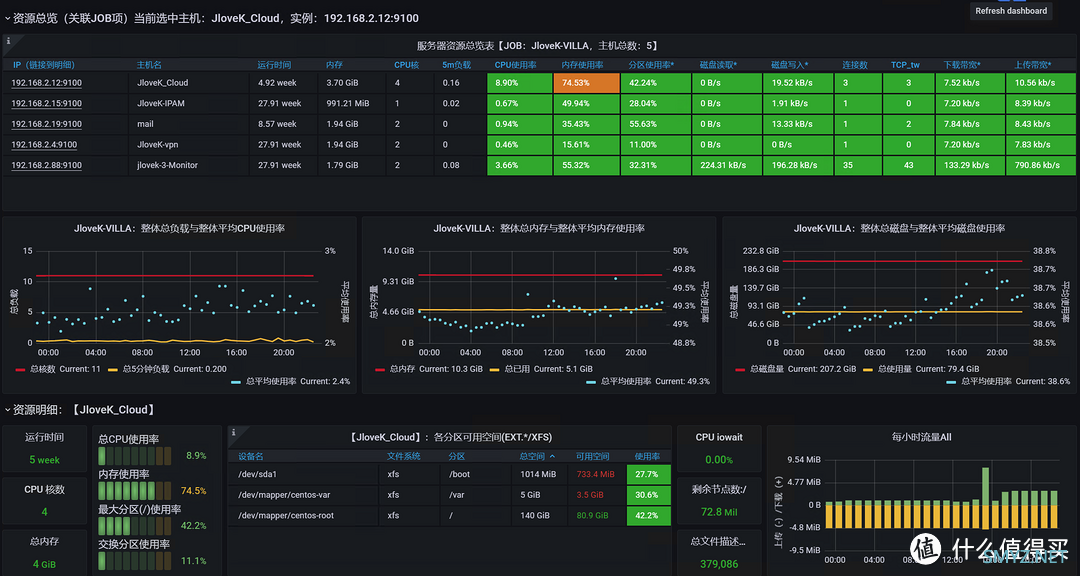This screenshot has height=576, width=1080.
Task: Sort table by 下载带宽* column
Action: point(962,65)
